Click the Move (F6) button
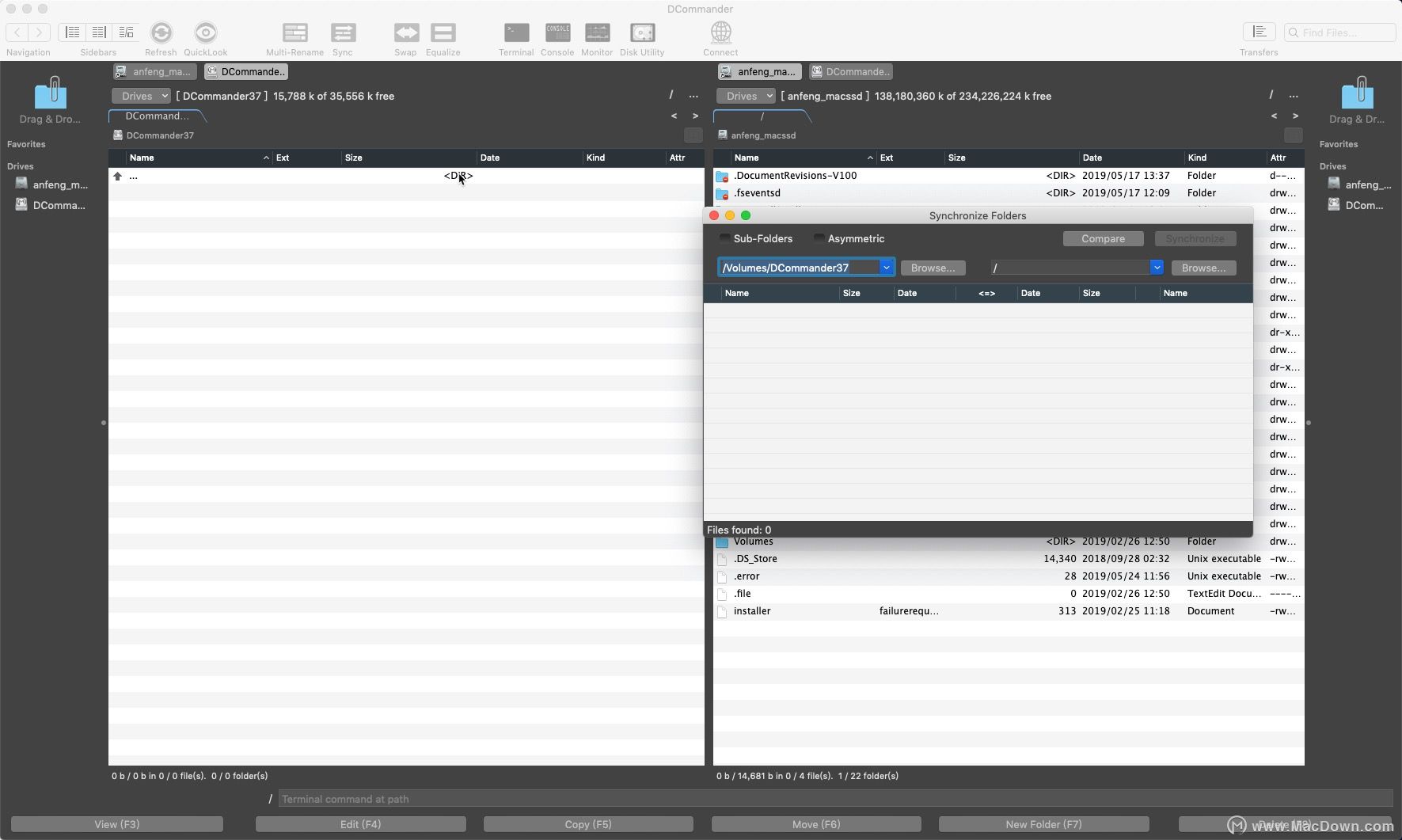The height and width of the screenshot is (840, 1402). pos(816,824)
